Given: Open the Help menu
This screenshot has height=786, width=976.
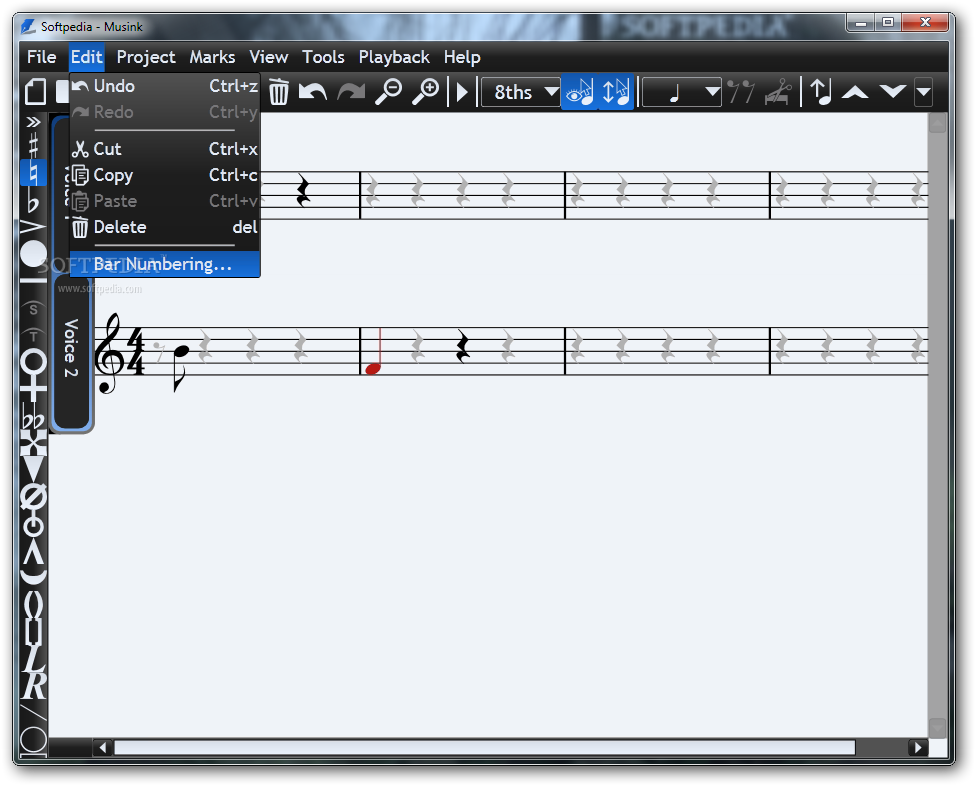Looking at the screenshot, I should tap(462, 57).
